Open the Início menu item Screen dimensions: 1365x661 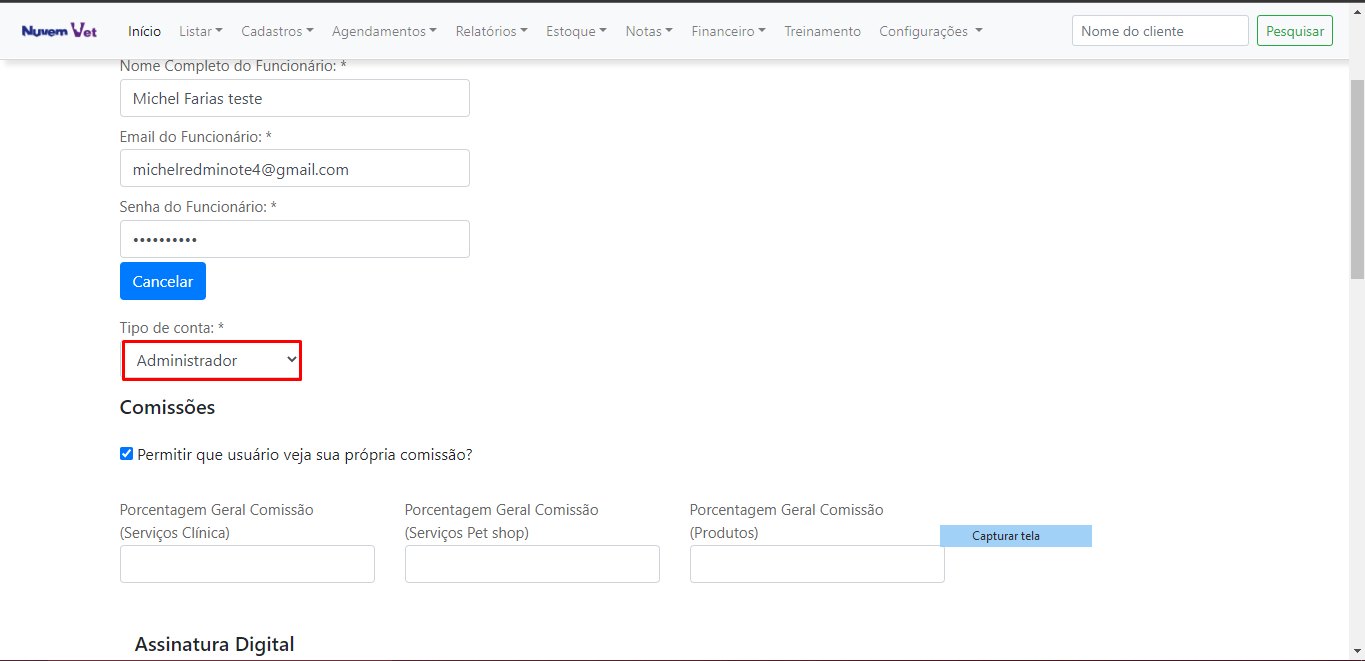tap(144, 31)
